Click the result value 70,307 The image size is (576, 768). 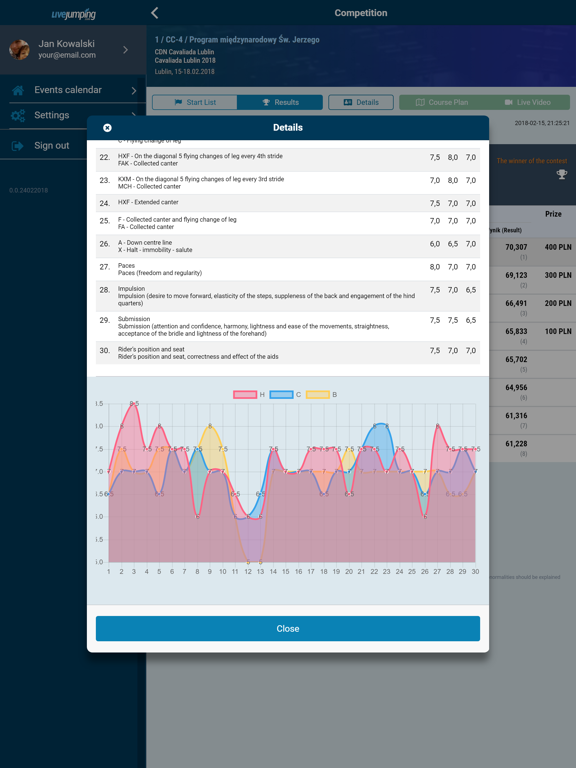click(516, 247)
